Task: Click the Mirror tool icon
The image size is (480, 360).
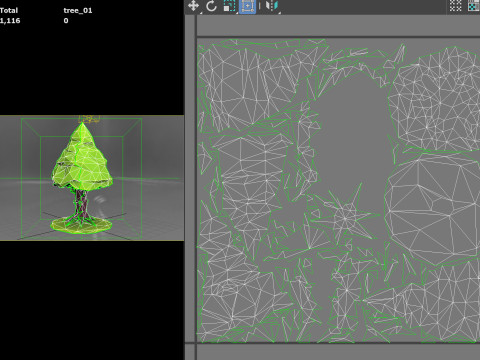Action: [x=272, y=6]
